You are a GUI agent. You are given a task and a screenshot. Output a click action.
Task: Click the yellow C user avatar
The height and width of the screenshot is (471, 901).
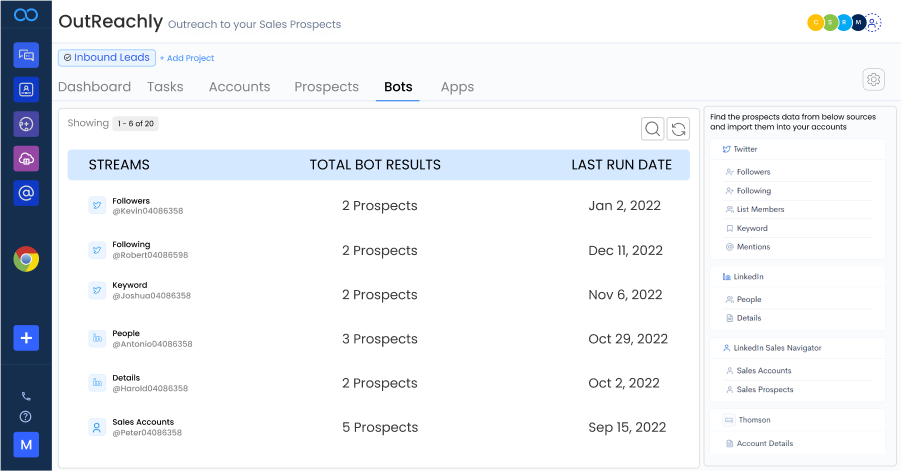coord(816,23)
